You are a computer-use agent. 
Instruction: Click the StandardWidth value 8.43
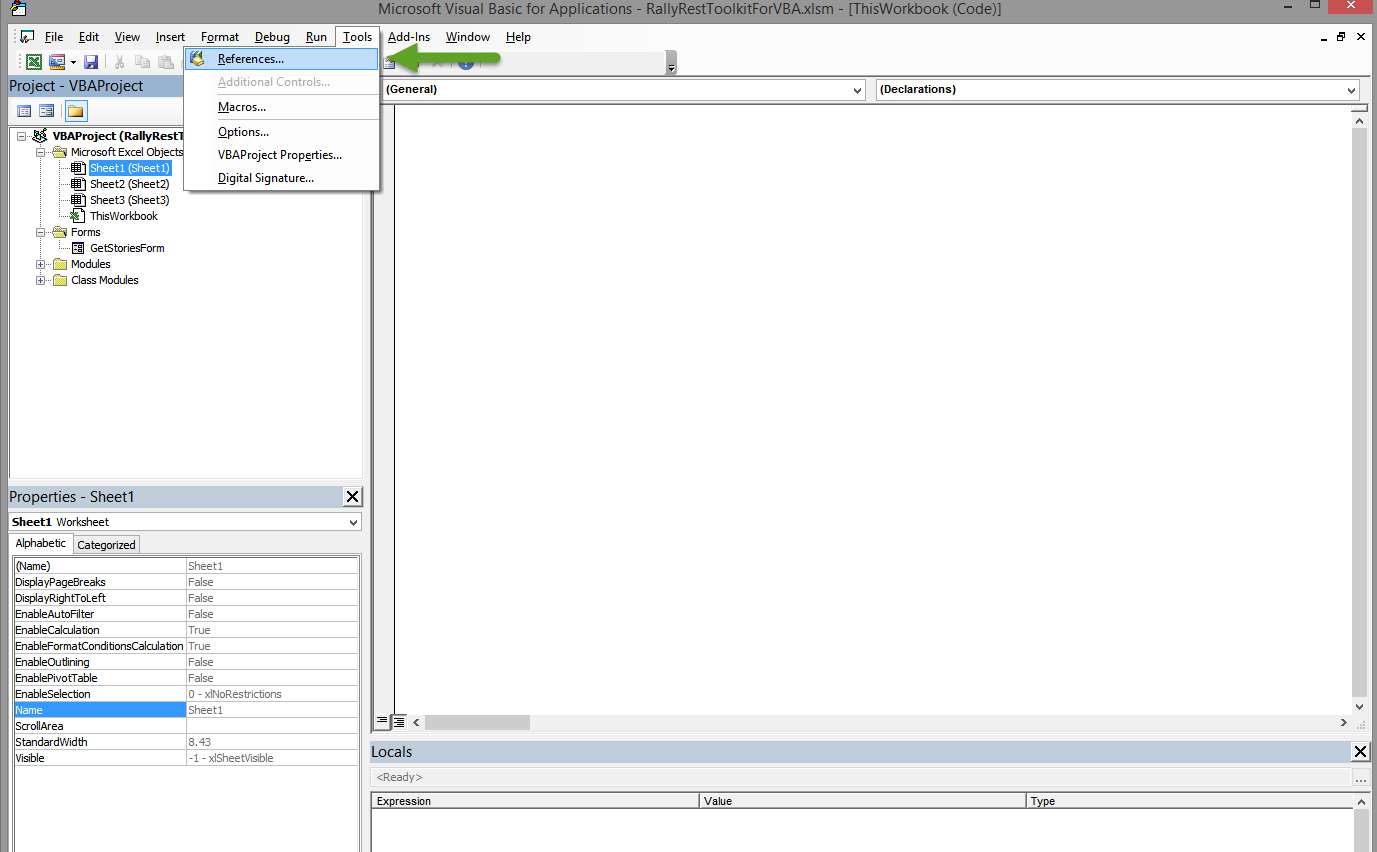272,742
